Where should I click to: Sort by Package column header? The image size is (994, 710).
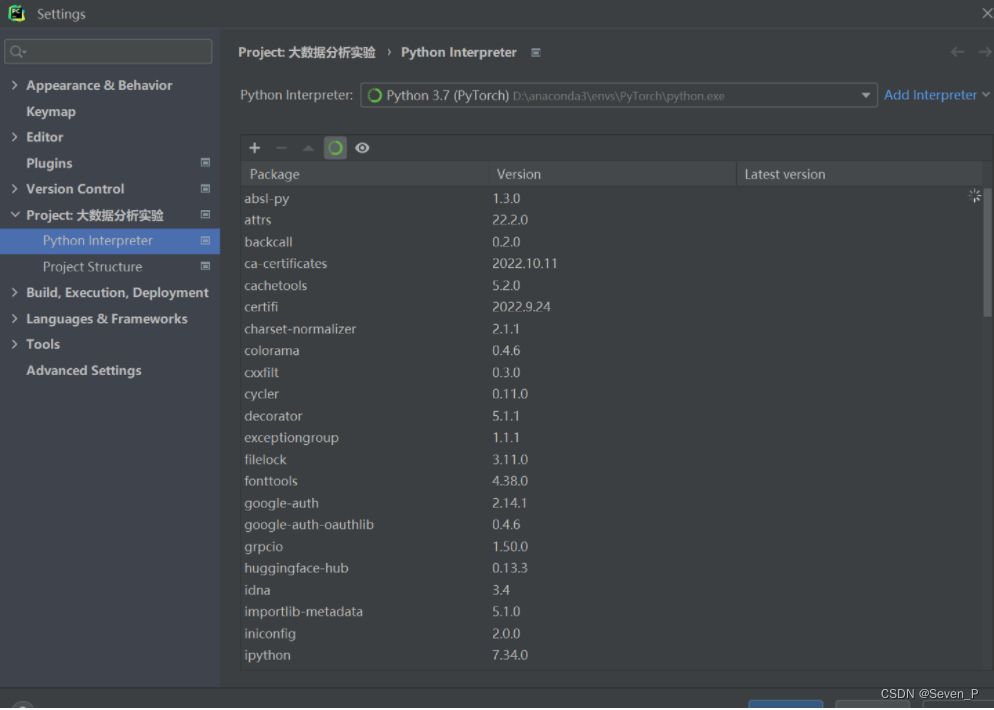point(365,174)
